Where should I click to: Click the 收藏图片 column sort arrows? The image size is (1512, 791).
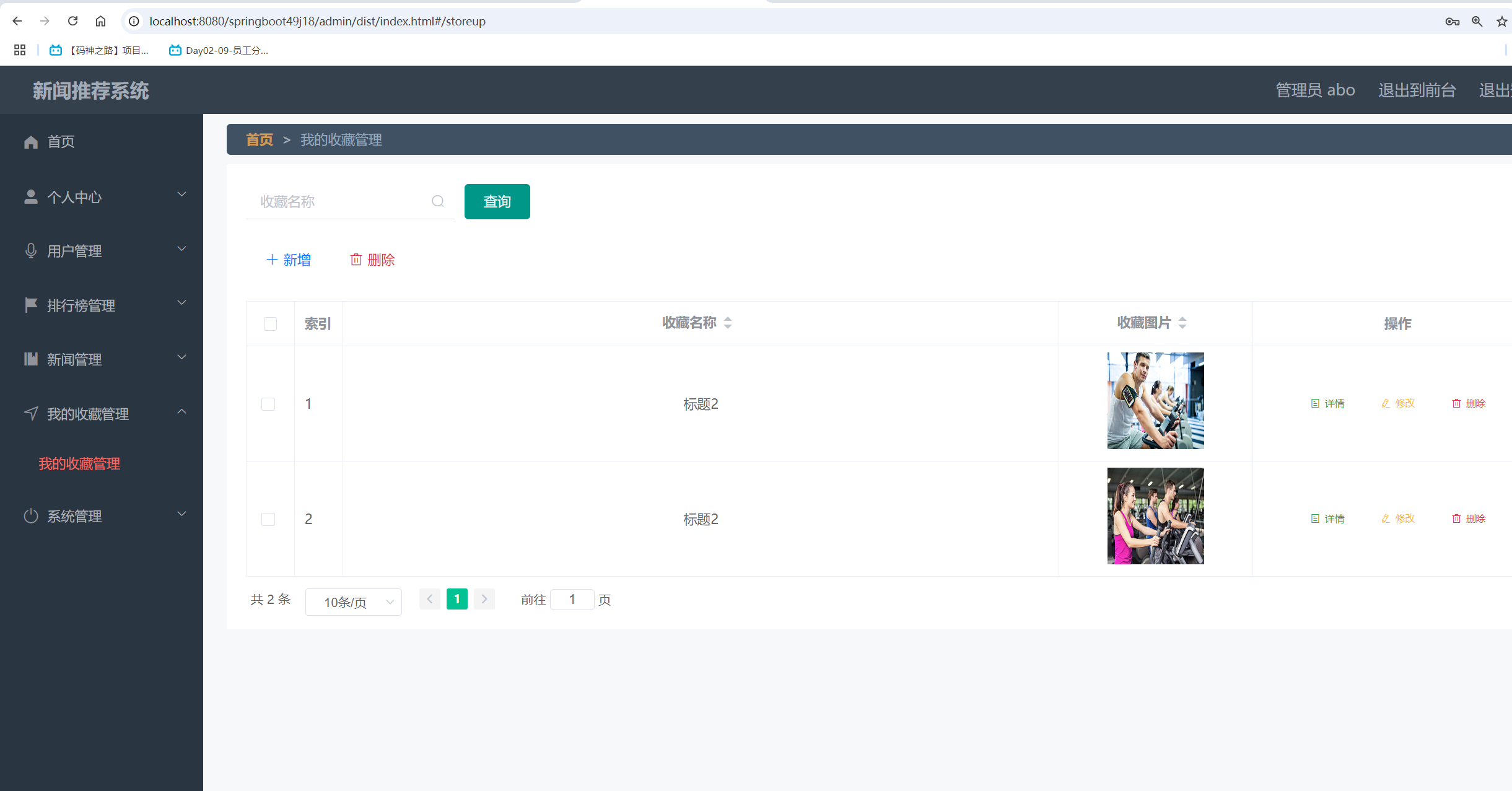point(1182,323)
